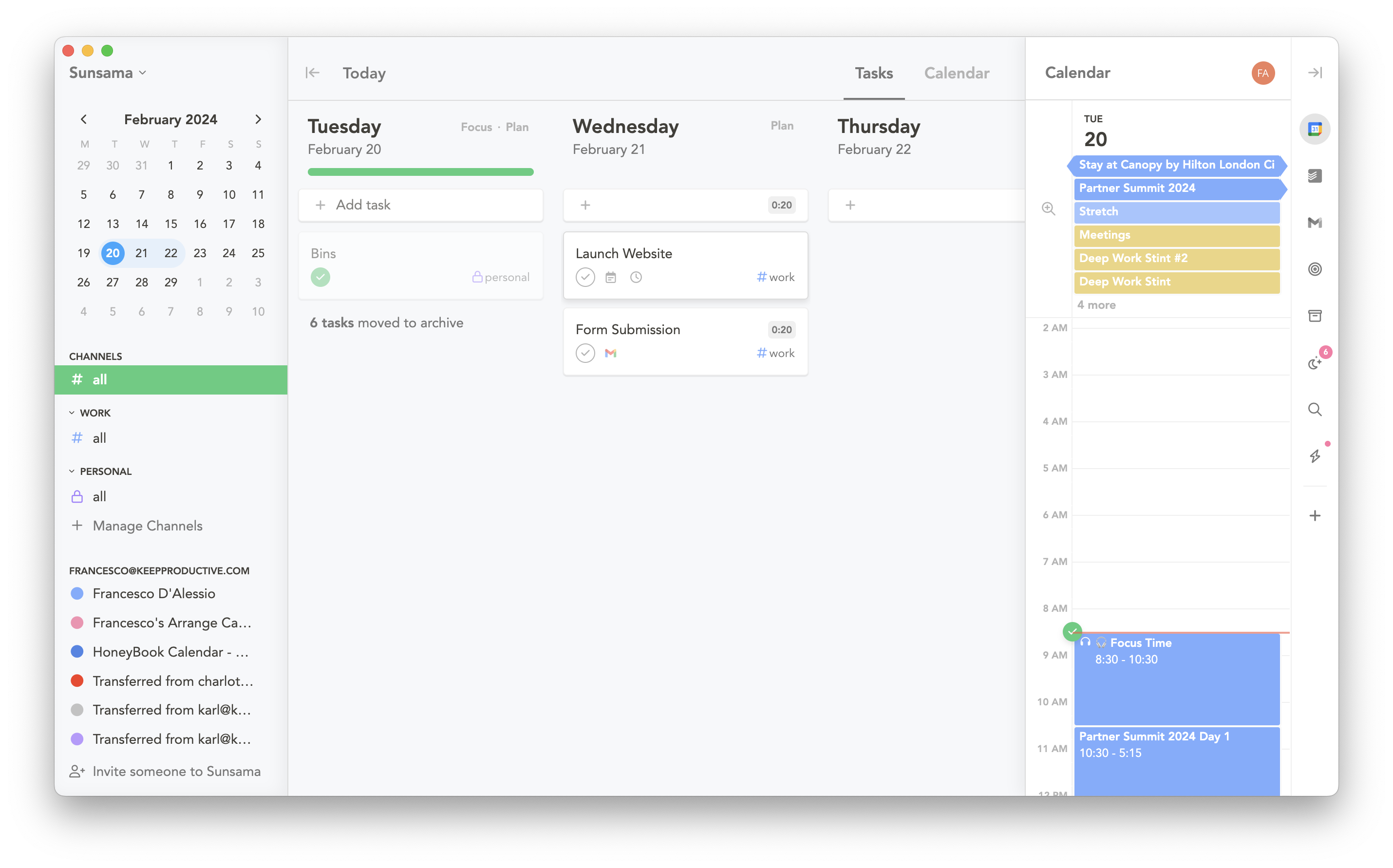Mark the Form Submission task complete

[x=585, y=353]
